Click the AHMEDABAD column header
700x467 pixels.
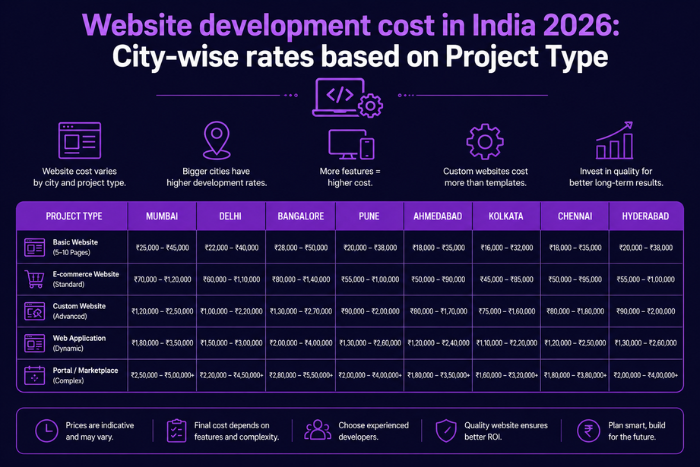[x=438, y=216]
